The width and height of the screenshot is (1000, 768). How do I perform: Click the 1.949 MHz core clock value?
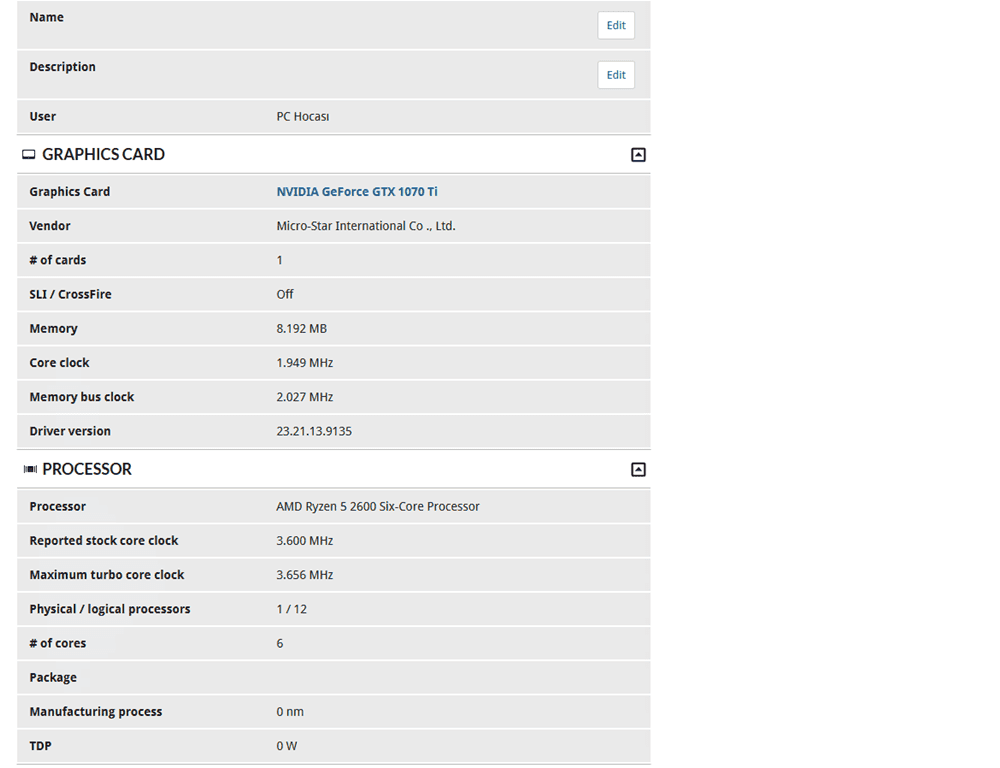pos(305,363)
